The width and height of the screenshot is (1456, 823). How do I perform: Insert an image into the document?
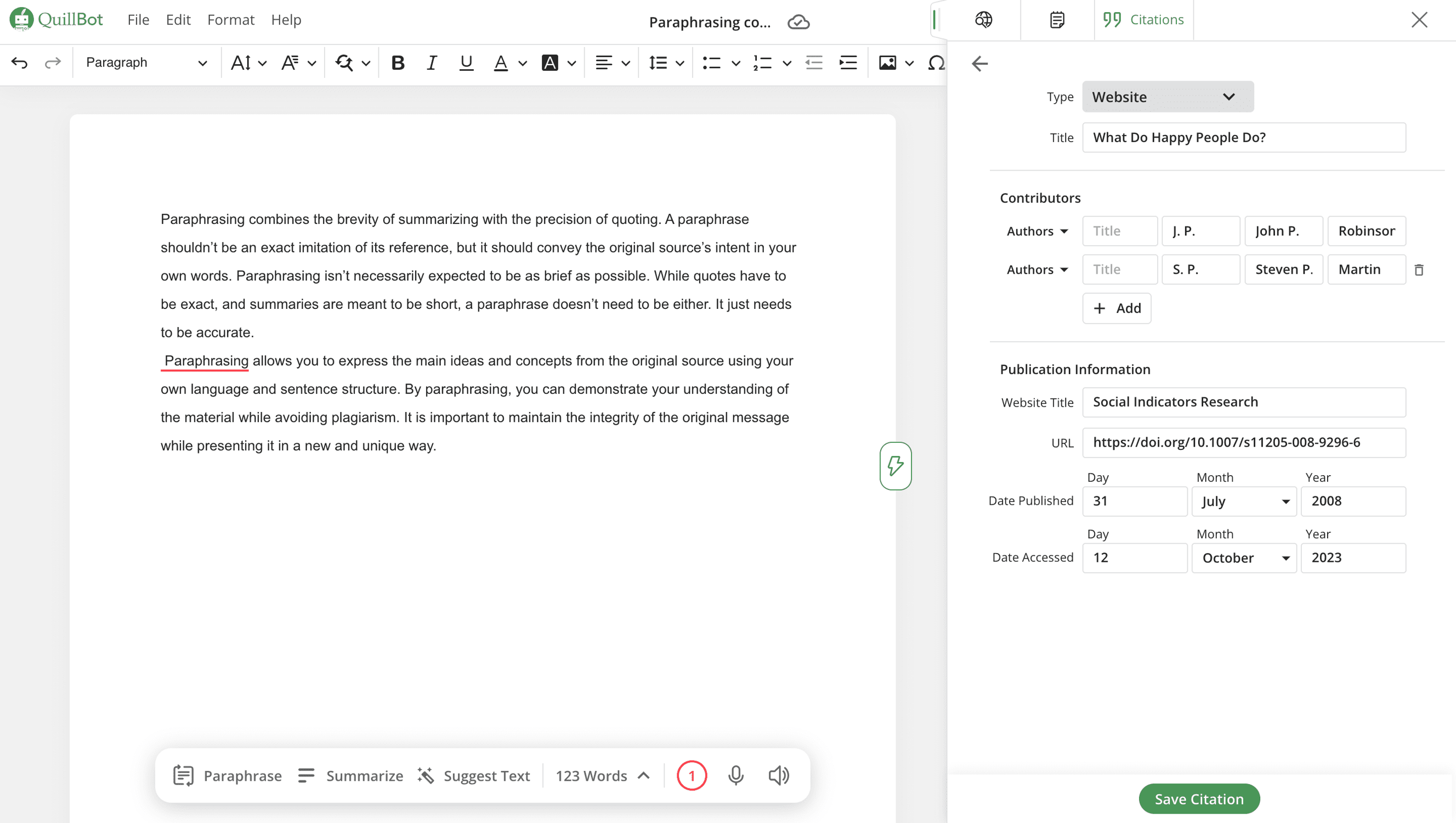click(x=887, y=63)
